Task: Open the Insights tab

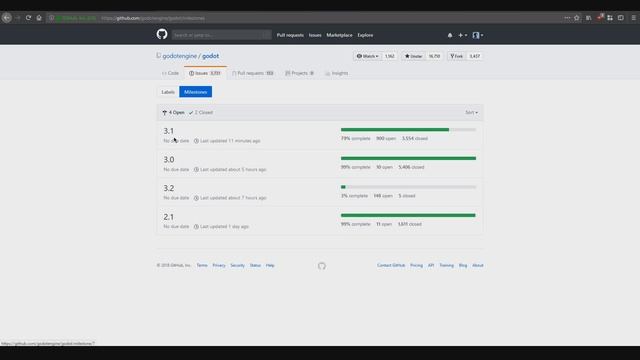Action: click(337, 73)
